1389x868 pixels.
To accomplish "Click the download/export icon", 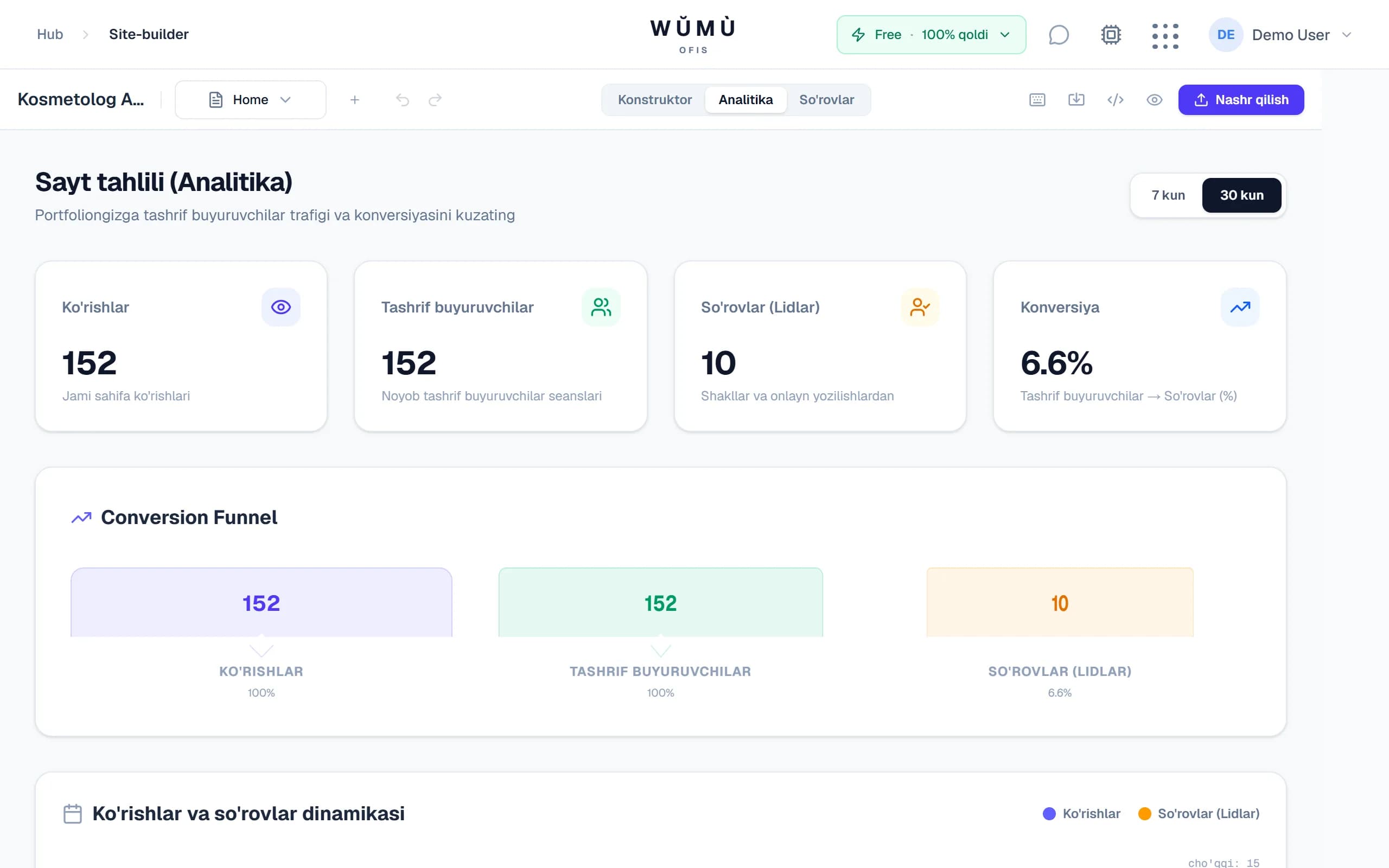I will 1076,99.
